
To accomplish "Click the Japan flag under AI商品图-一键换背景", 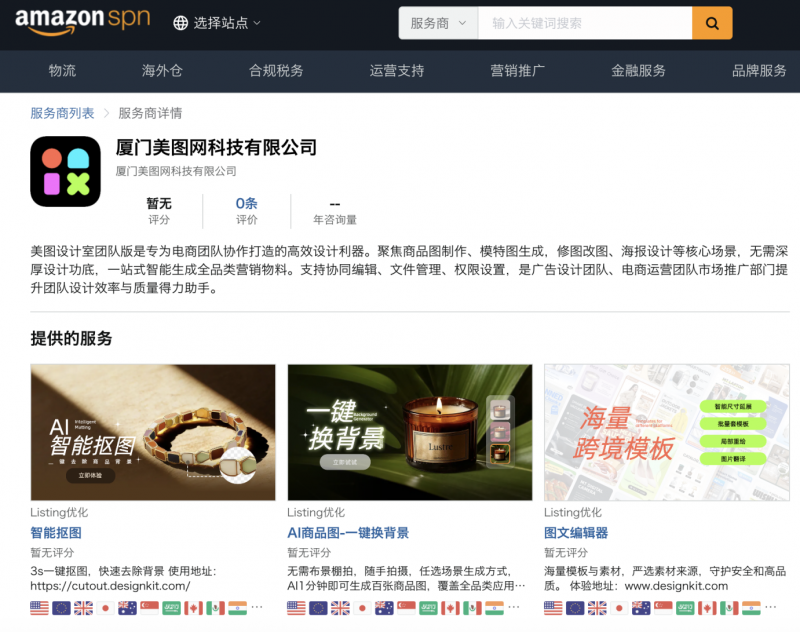I will pyautogui.click(x=362, y=608).
